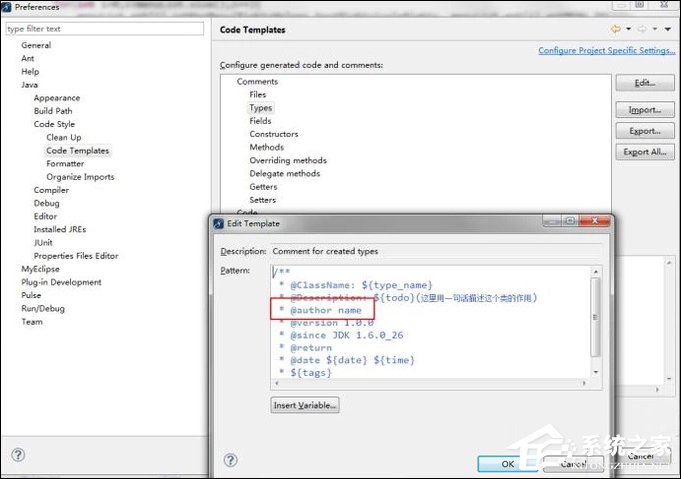Click pattern editor horizontal scroll-right arrow
The image size is (681, 479).
click(x=584, y=383)
